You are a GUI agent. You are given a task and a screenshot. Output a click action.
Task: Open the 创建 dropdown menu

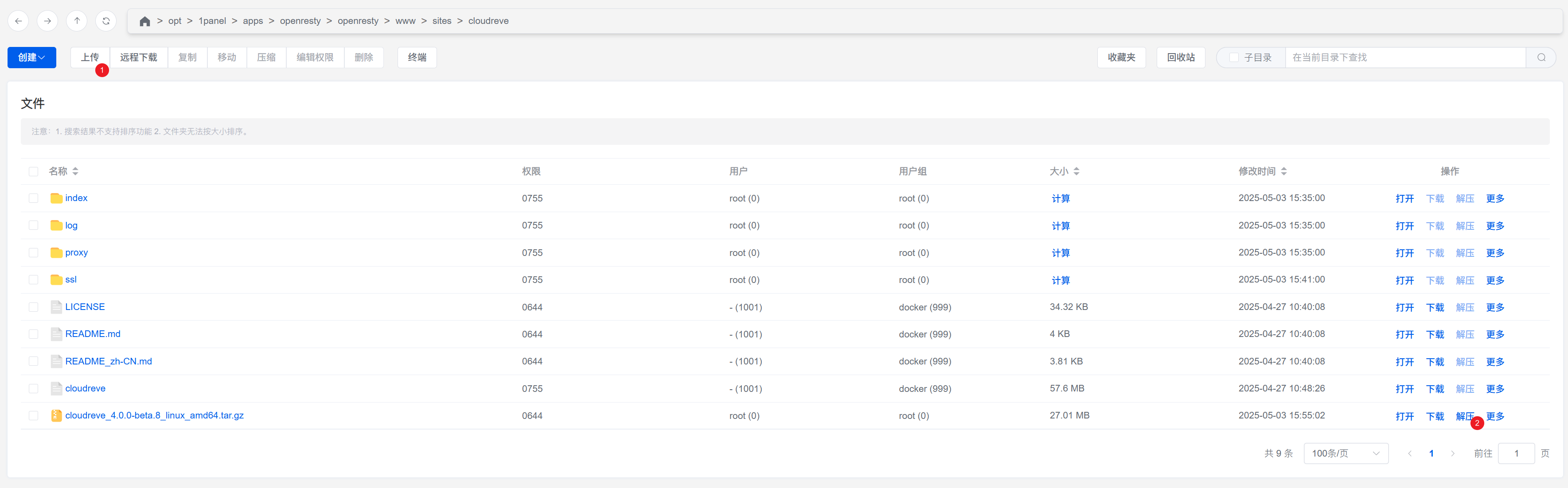pos(31,57)
